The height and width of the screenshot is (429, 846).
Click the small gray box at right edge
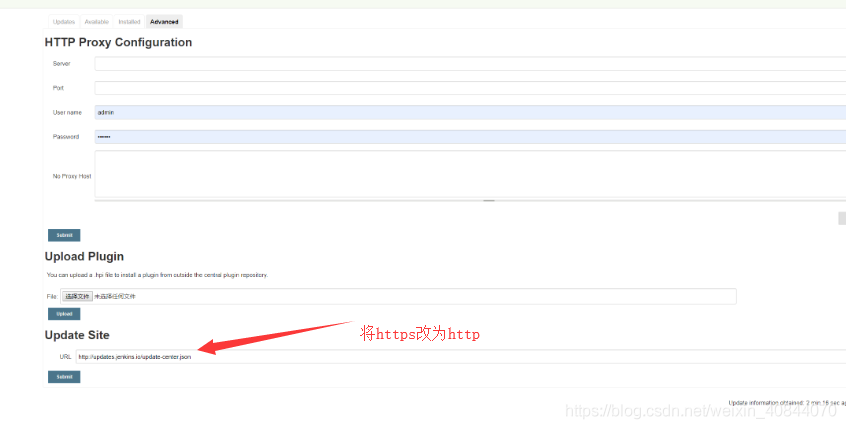coord(842,218)
